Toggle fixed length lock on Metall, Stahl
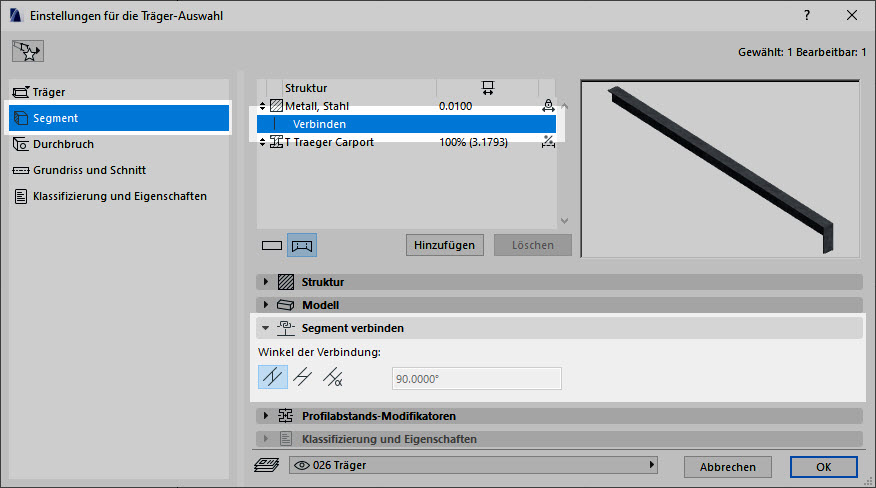Screen dimensions: 876x488 click(x=548, y=106)
